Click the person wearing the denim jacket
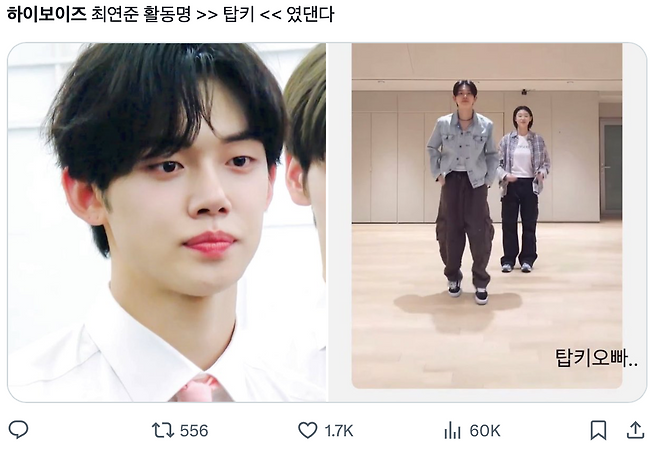 coord(463,191)
